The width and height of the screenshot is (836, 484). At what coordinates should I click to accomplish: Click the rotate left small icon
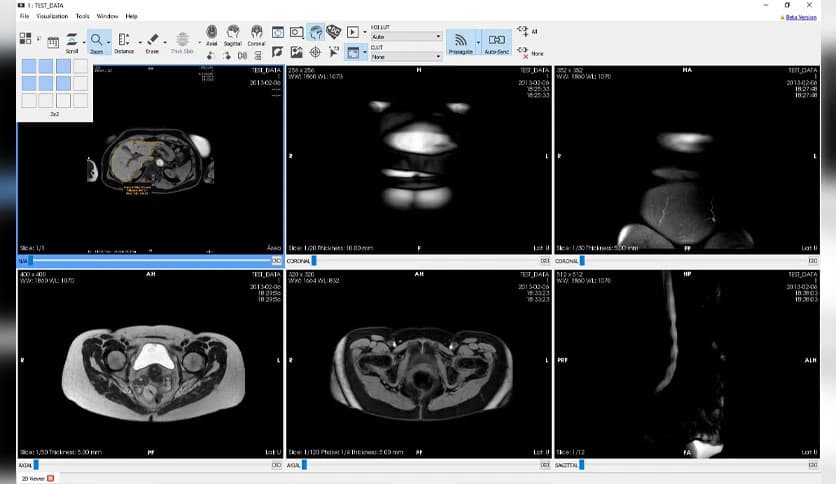click(x=211, y=55)
